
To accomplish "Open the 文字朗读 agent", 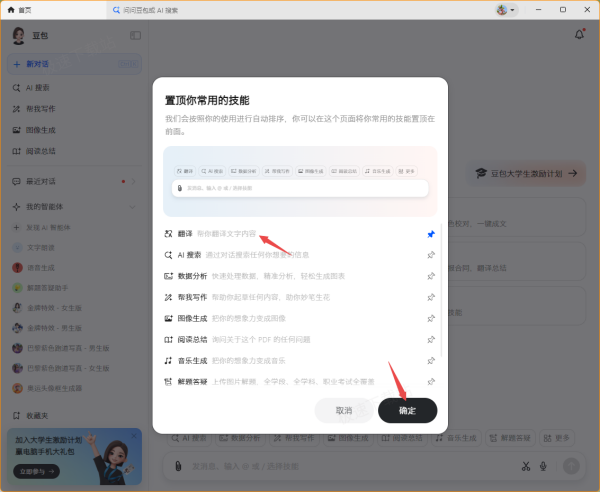I will click(74, 248).
